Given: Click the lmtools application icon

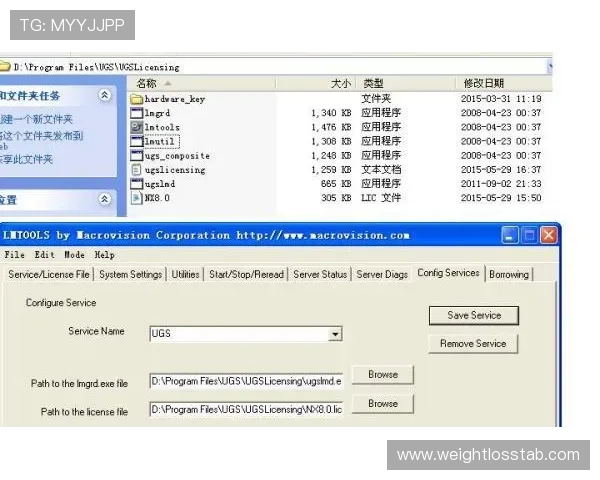Looking at the screenshot, I should pos(137,127).
